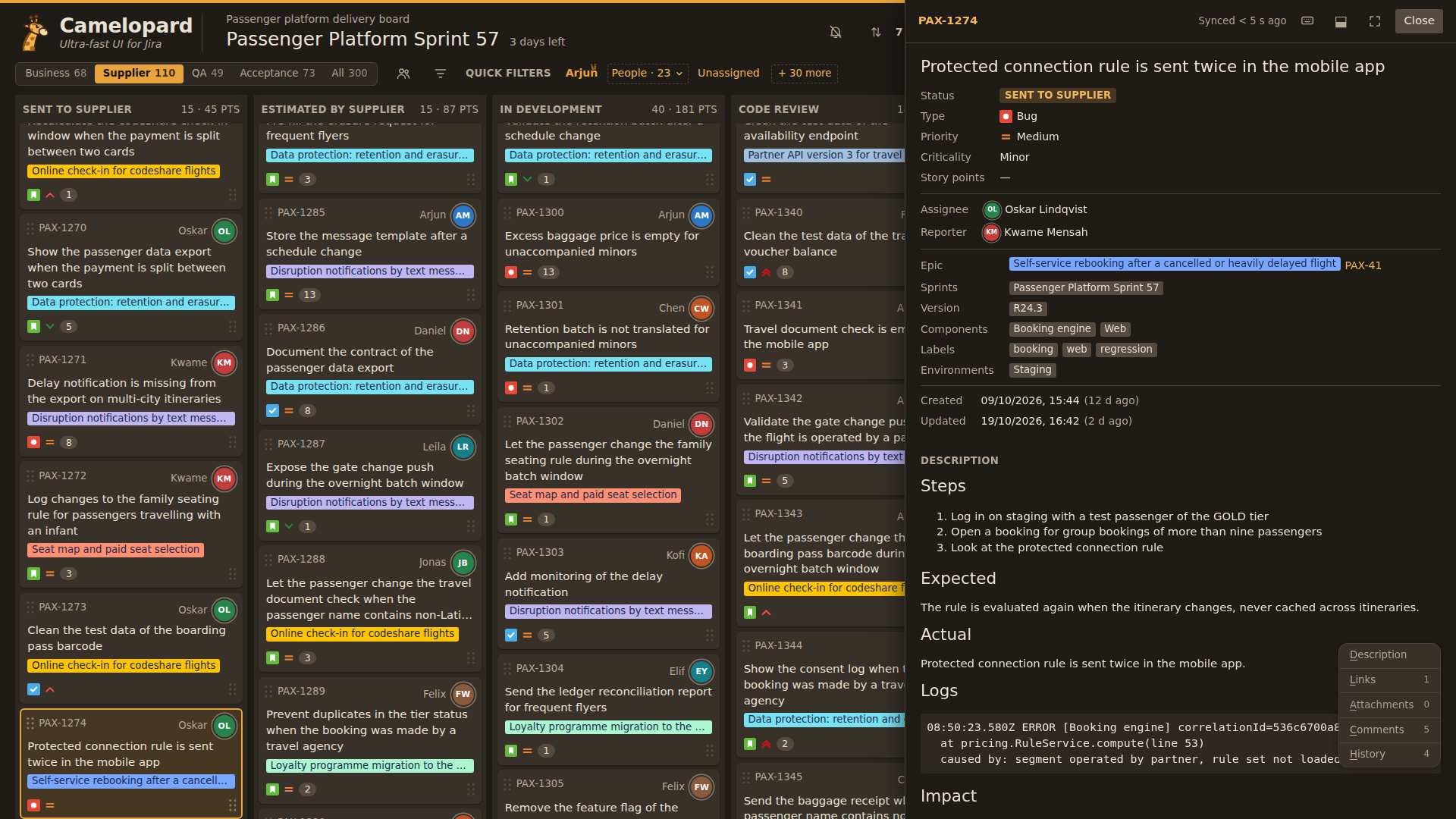This screenshot has height=819, width=1456.
Task: Click the EY avatar on card PAX-1304
Action: click(x=701, y=671)
